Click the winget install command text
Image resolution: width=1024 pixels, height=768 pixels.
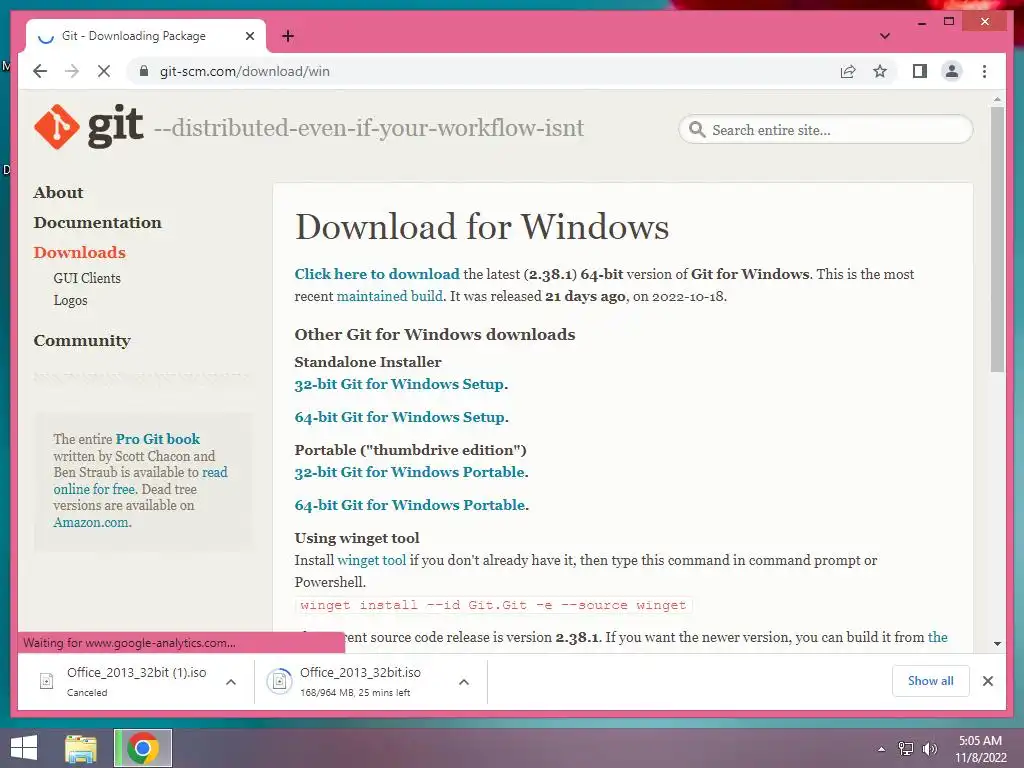493,605
